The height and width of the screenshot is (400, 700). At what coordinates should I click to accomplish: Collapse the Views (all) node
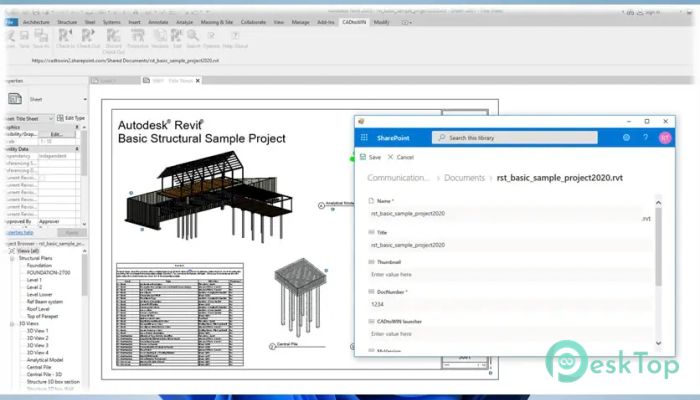pos(12,251)
